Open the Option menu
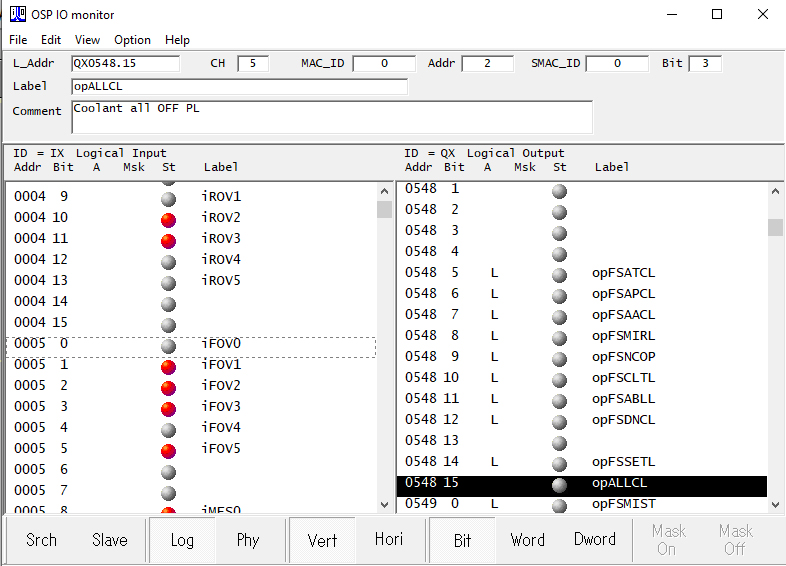The height and width of the screenshot is (566, 786). tap(132, 40)
